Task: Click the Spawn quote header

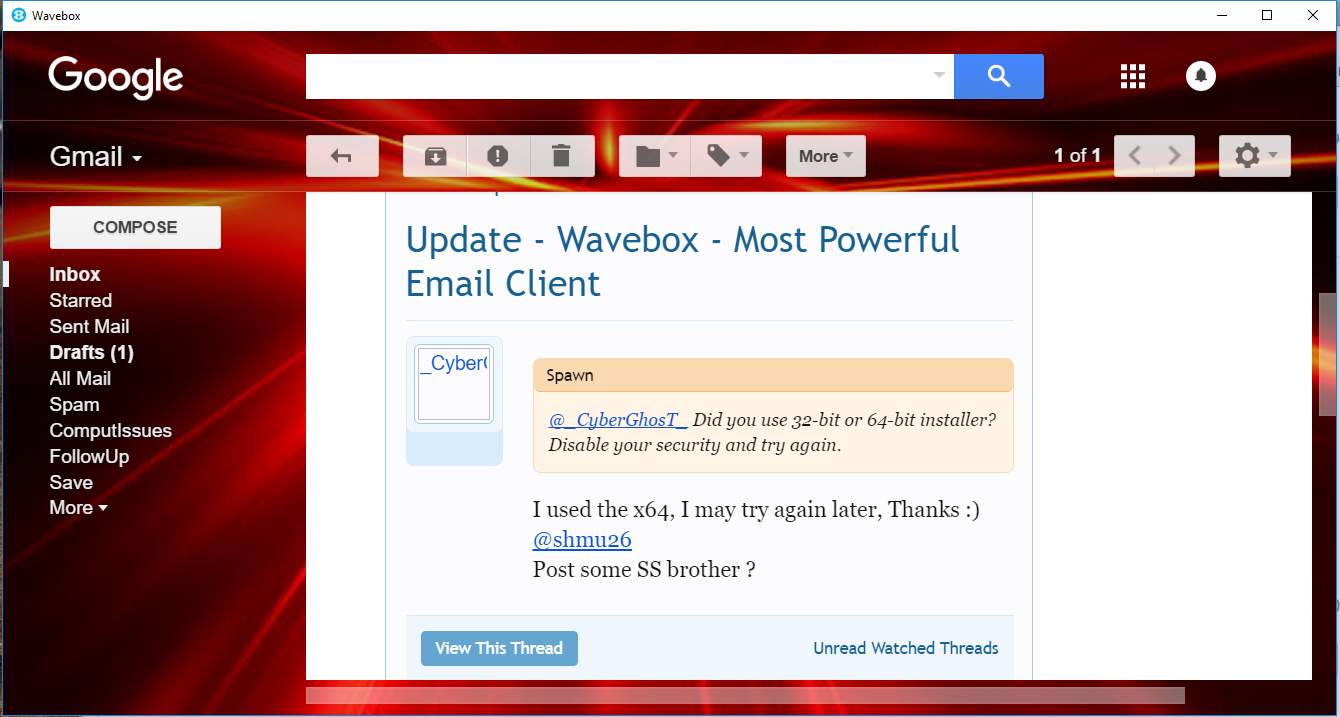Action: pos(773,375)
